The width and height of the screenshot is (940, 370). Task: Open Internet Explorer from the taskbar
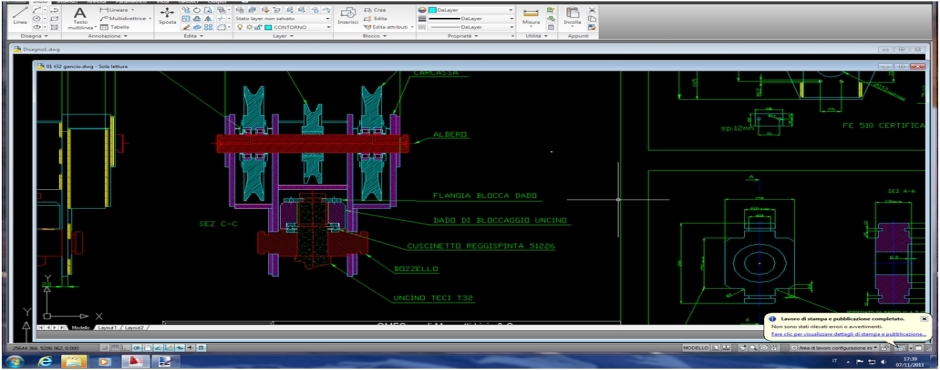[46, 362]
